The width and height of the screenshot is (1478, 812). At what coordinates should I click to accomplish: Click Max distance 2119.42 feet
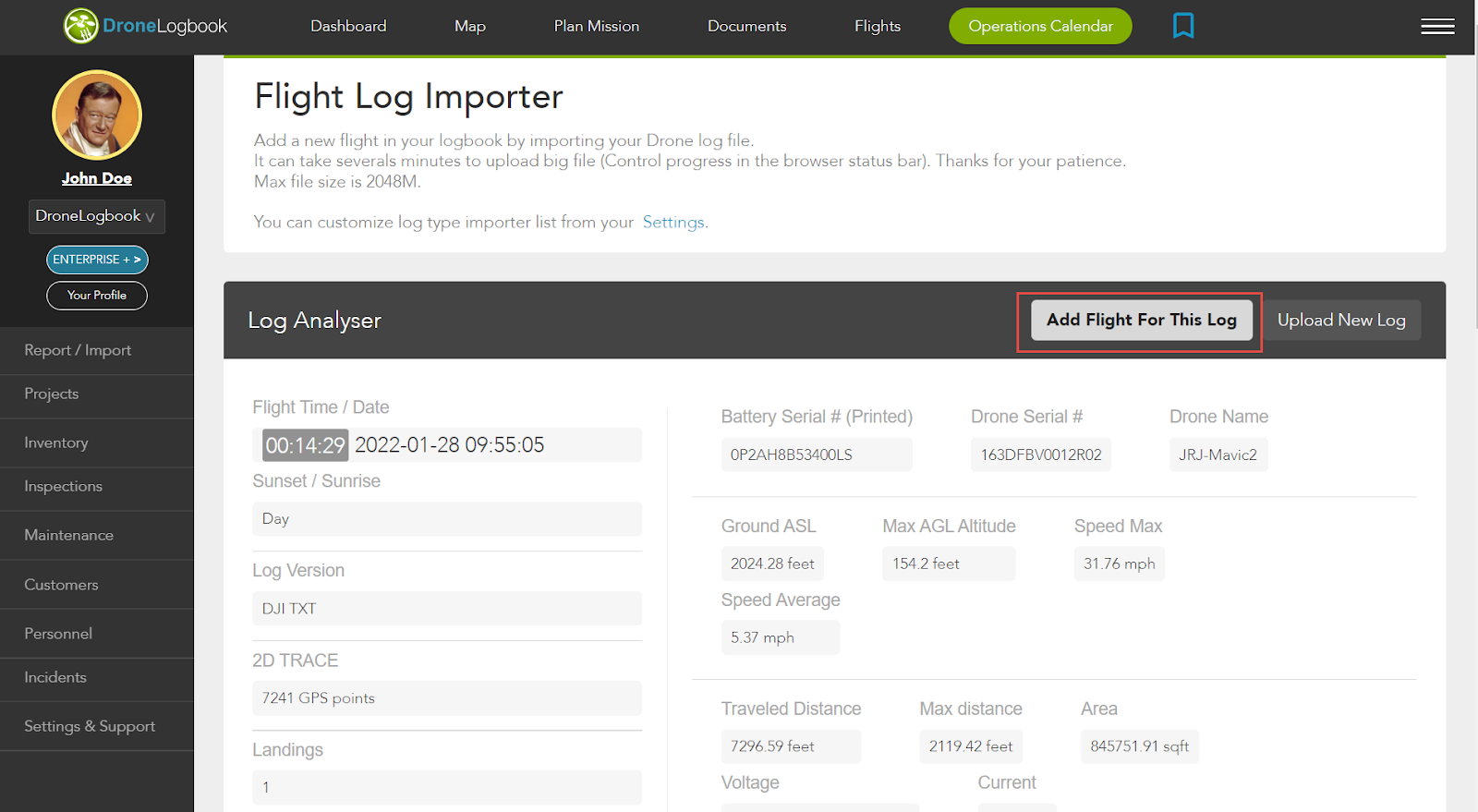coord(971,746)
